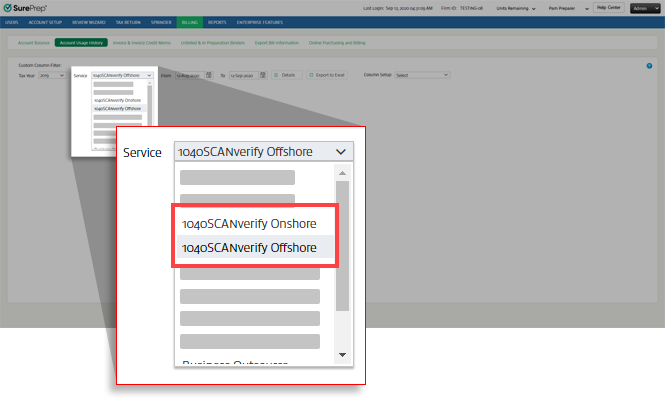This screenshot has height=402, width=665.
Task: Open the REVIEW WIZARD menu
Action: coord(89,22)
